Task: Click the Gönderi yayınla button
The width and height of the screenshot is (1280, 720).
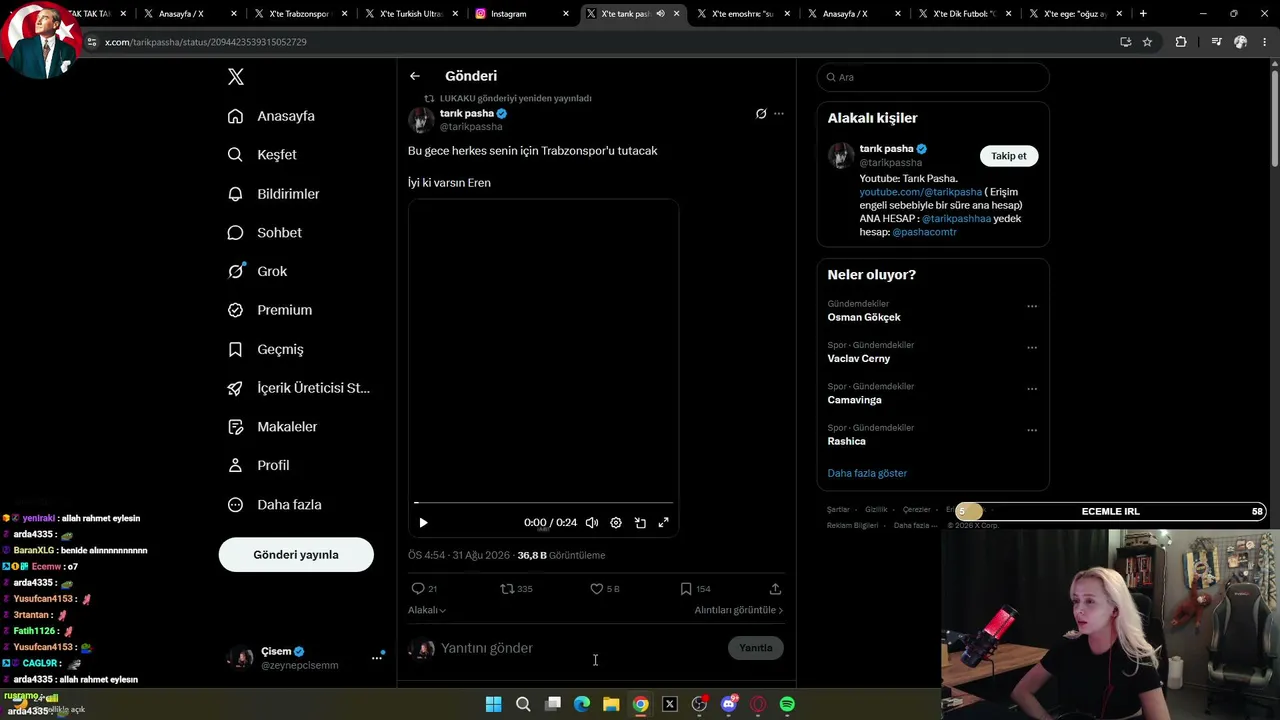Action: 296,555
